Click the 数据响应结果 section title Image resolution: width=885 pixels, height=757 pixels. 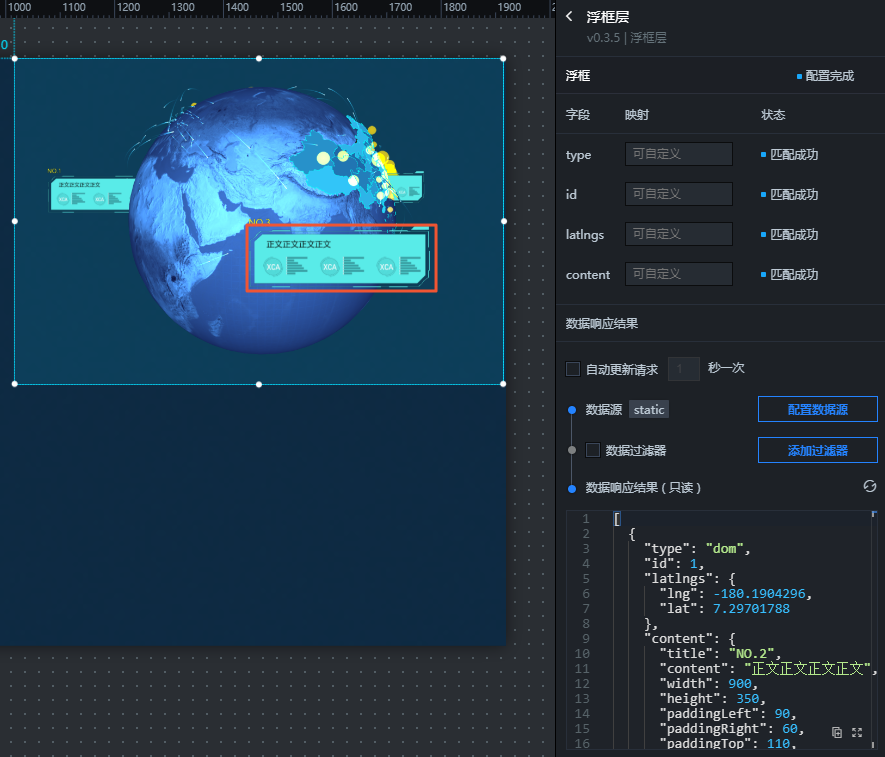point(602,323)
